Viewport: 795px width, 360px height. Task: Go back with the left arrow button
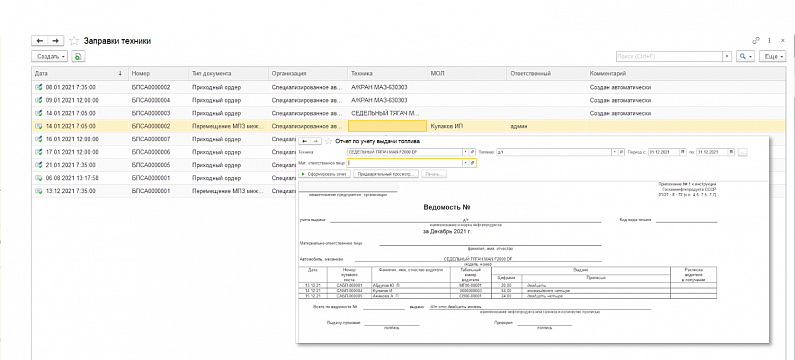point(40,41)
